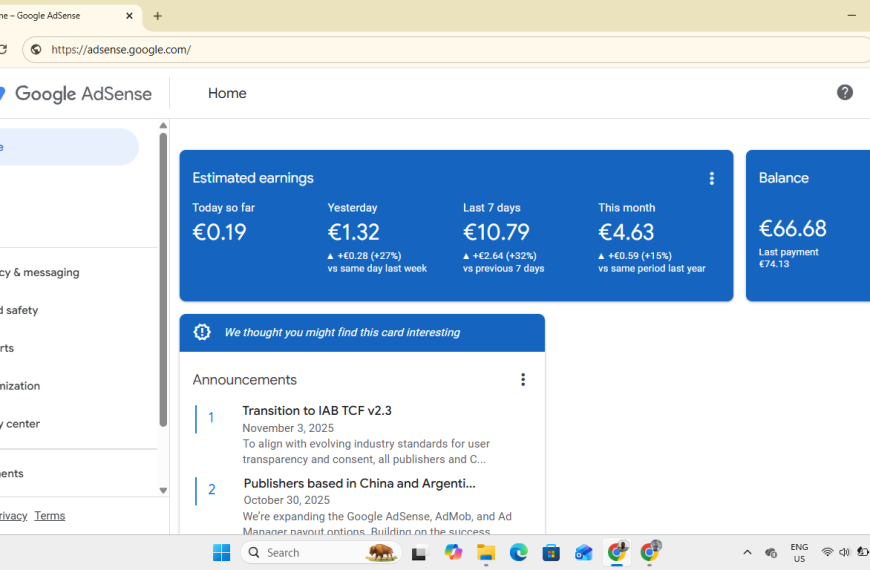870x570 pixels.
Task: Click the sidebar vertical scrollbar thumb
Action: coord(163,280)
